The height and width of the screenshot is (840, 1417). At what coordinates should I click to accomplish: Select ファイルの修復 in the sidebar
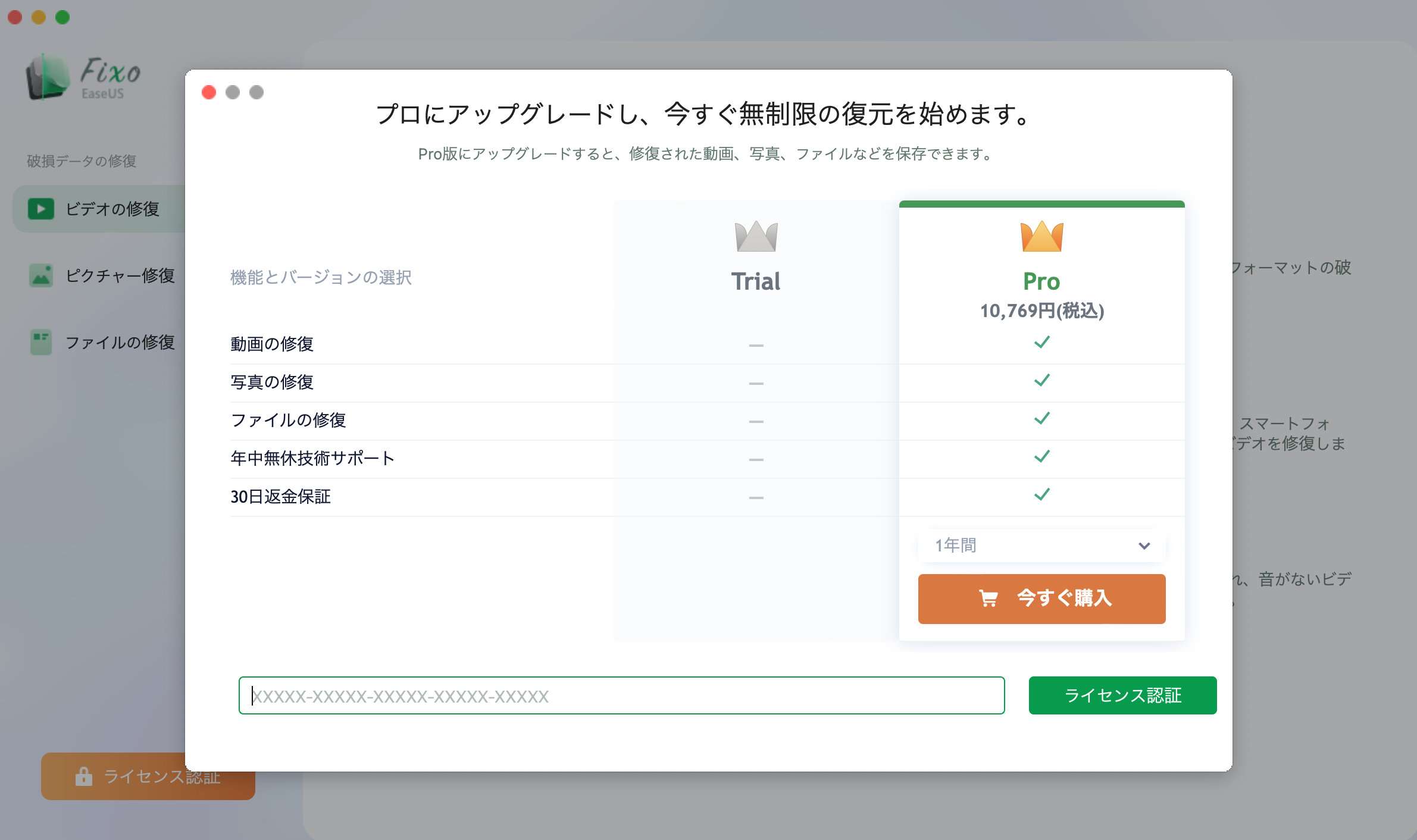[x=119, y=342]
